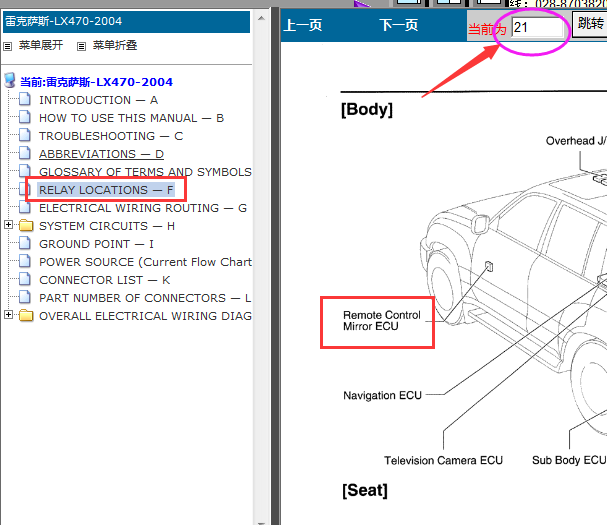
Task: Click the Sub Body ECU label
Action: coord(569,460)
